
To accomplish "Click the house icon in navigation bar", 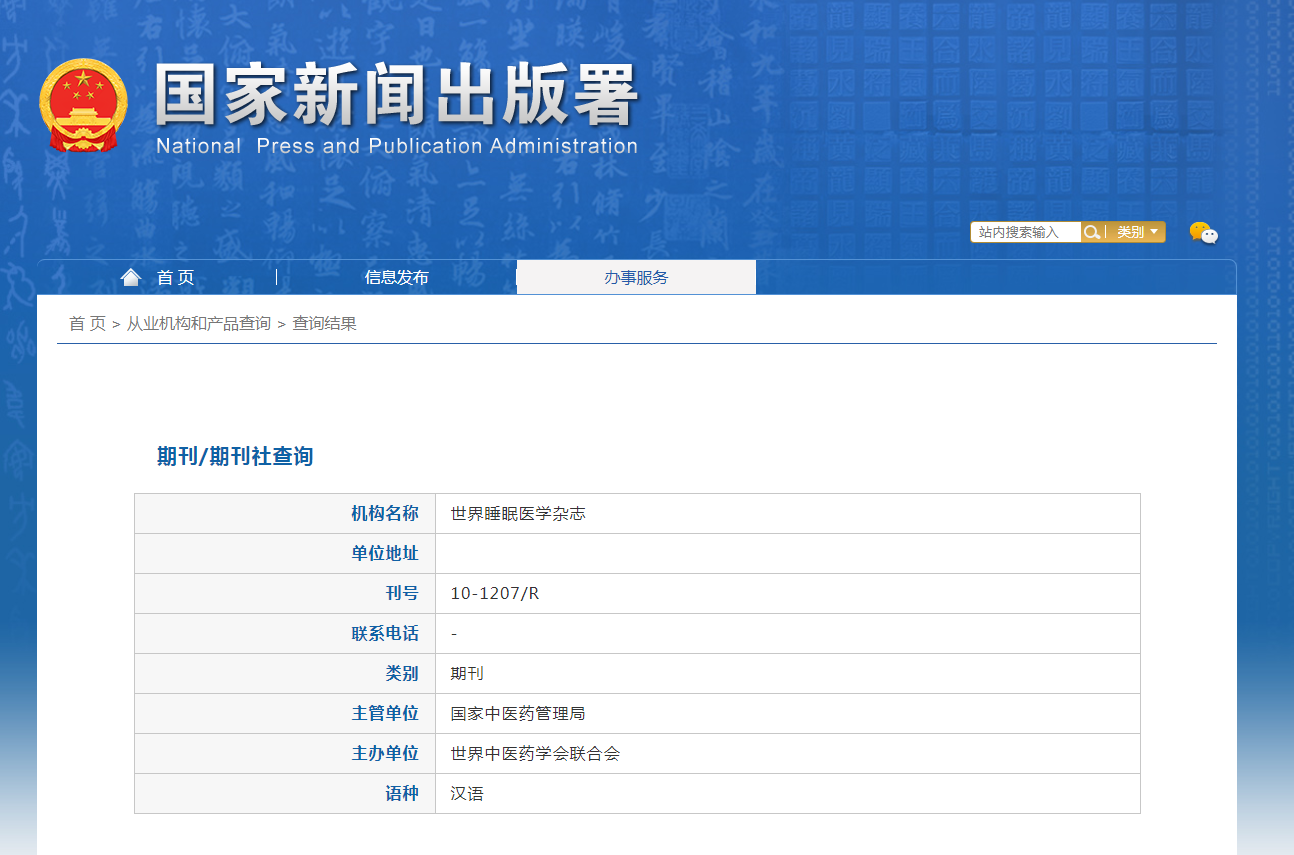I will [131, 277].
